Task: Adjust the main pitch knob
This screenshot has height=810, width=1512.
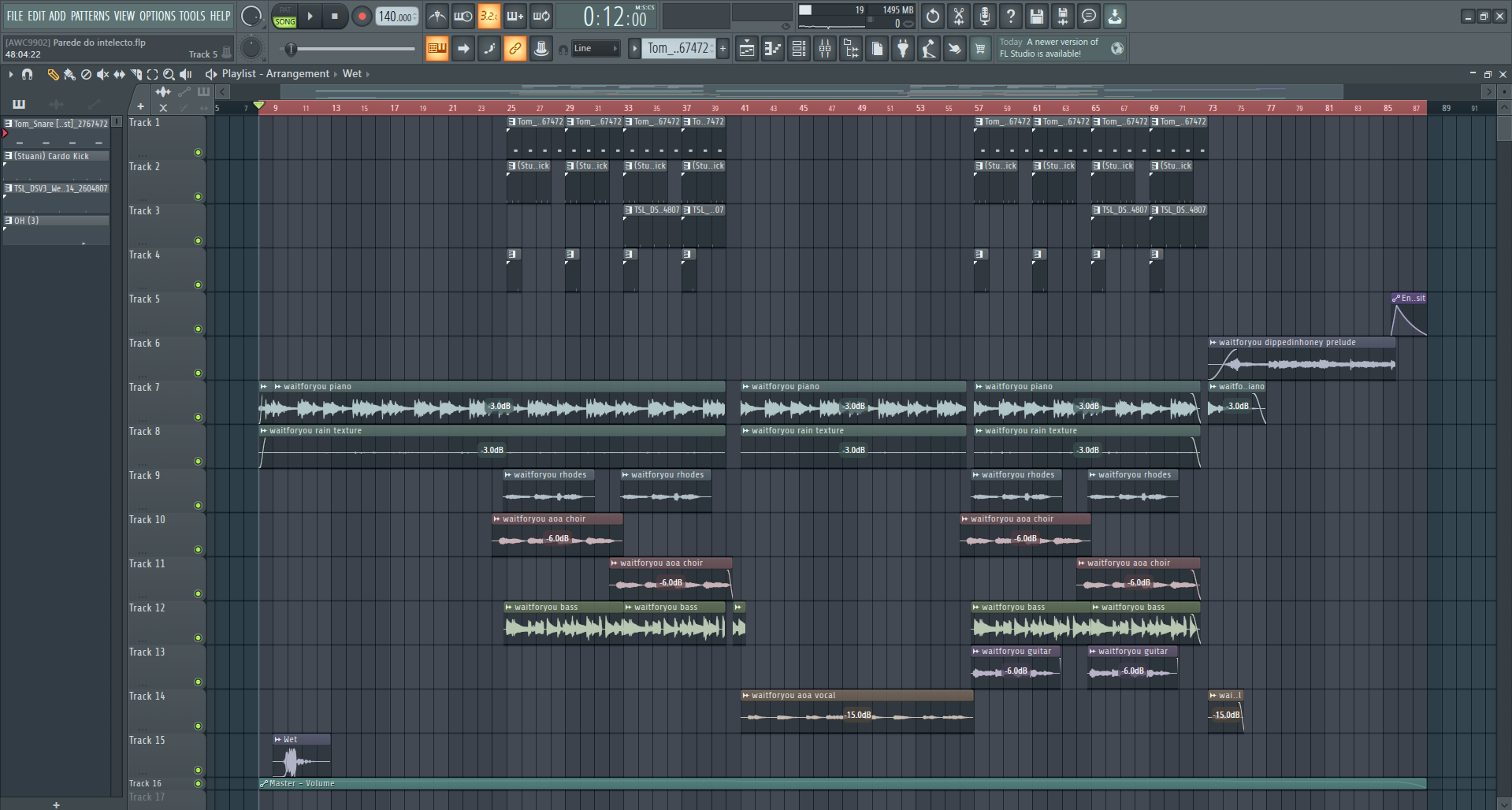Action: point(251,49)
